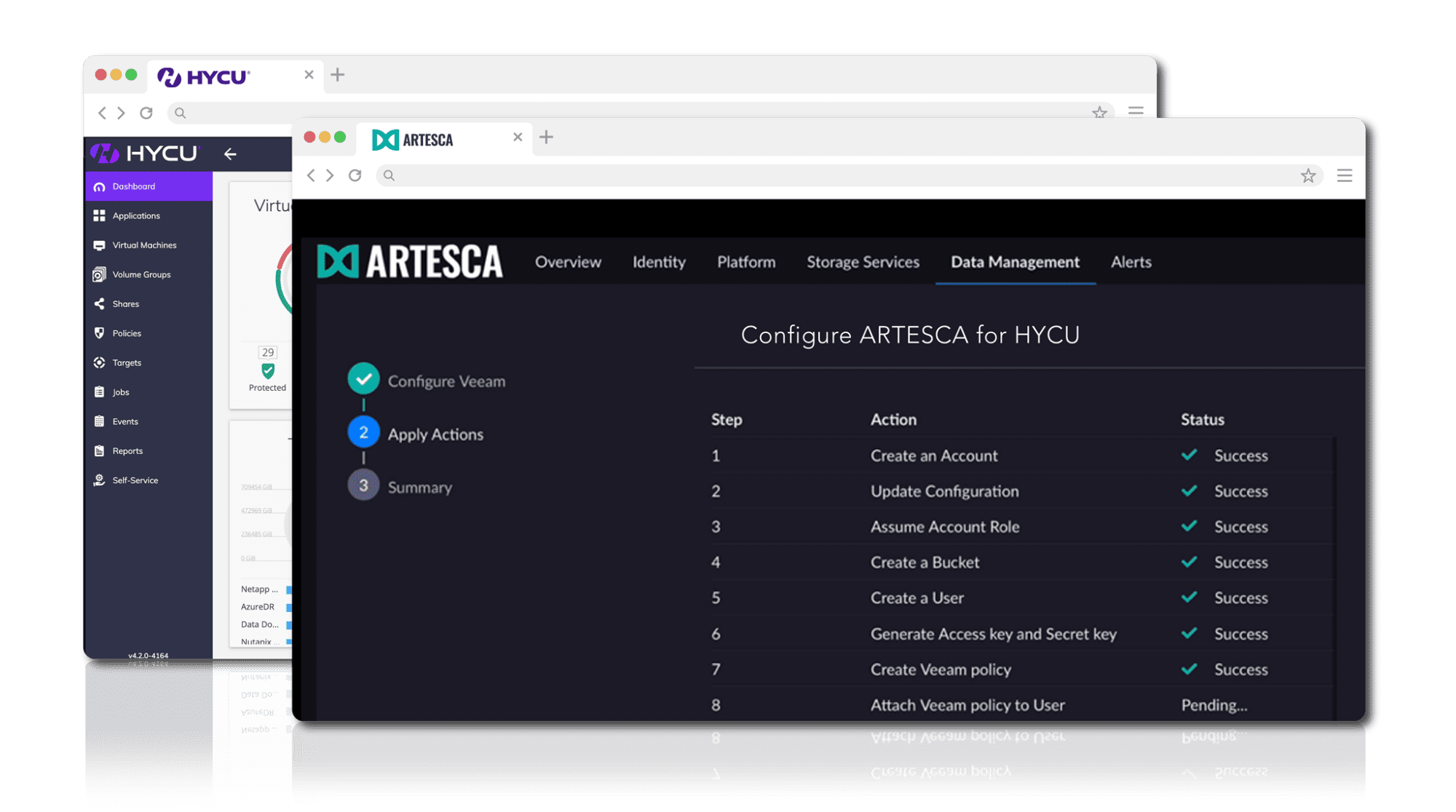Select step 3 Summary in the wizard

[x=400, y=487]
